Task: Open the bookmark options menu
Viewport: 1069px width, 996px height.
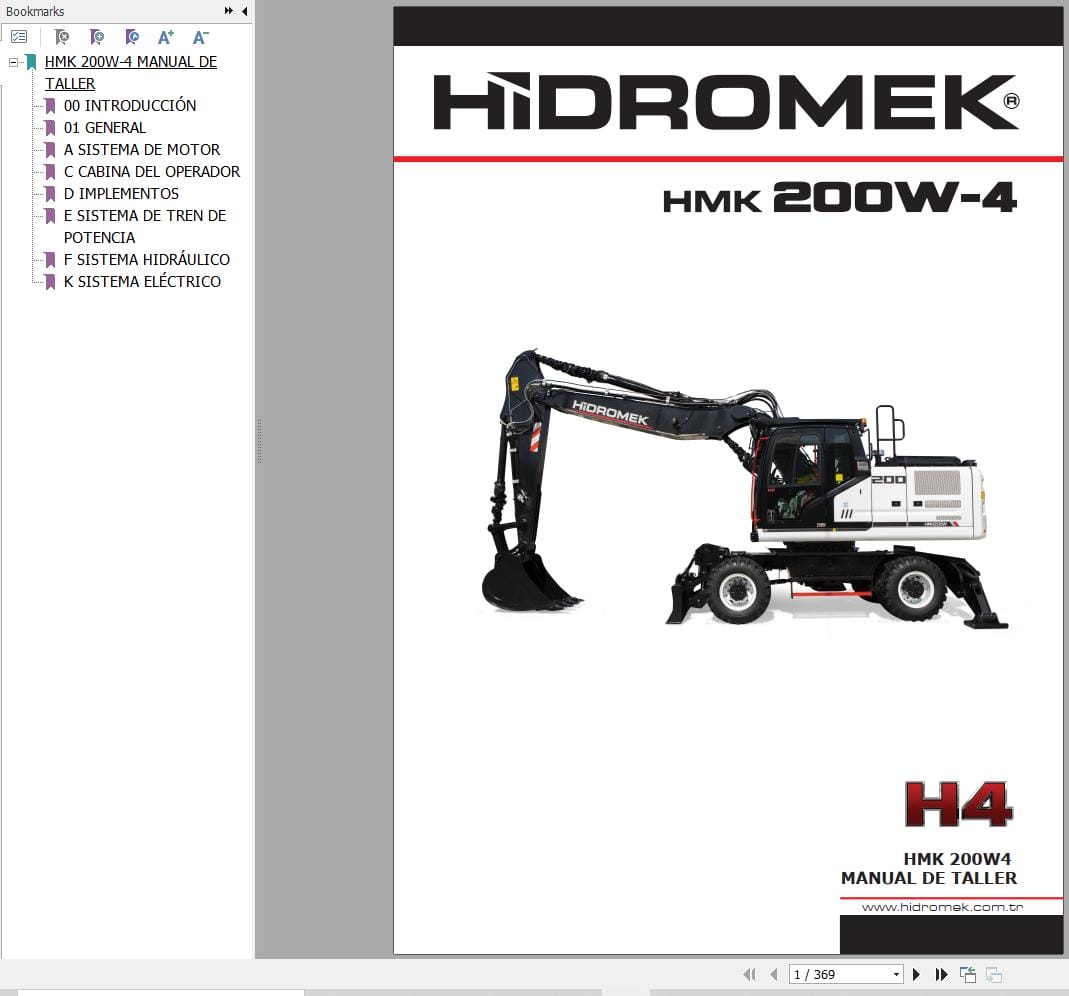Action: 19,36
